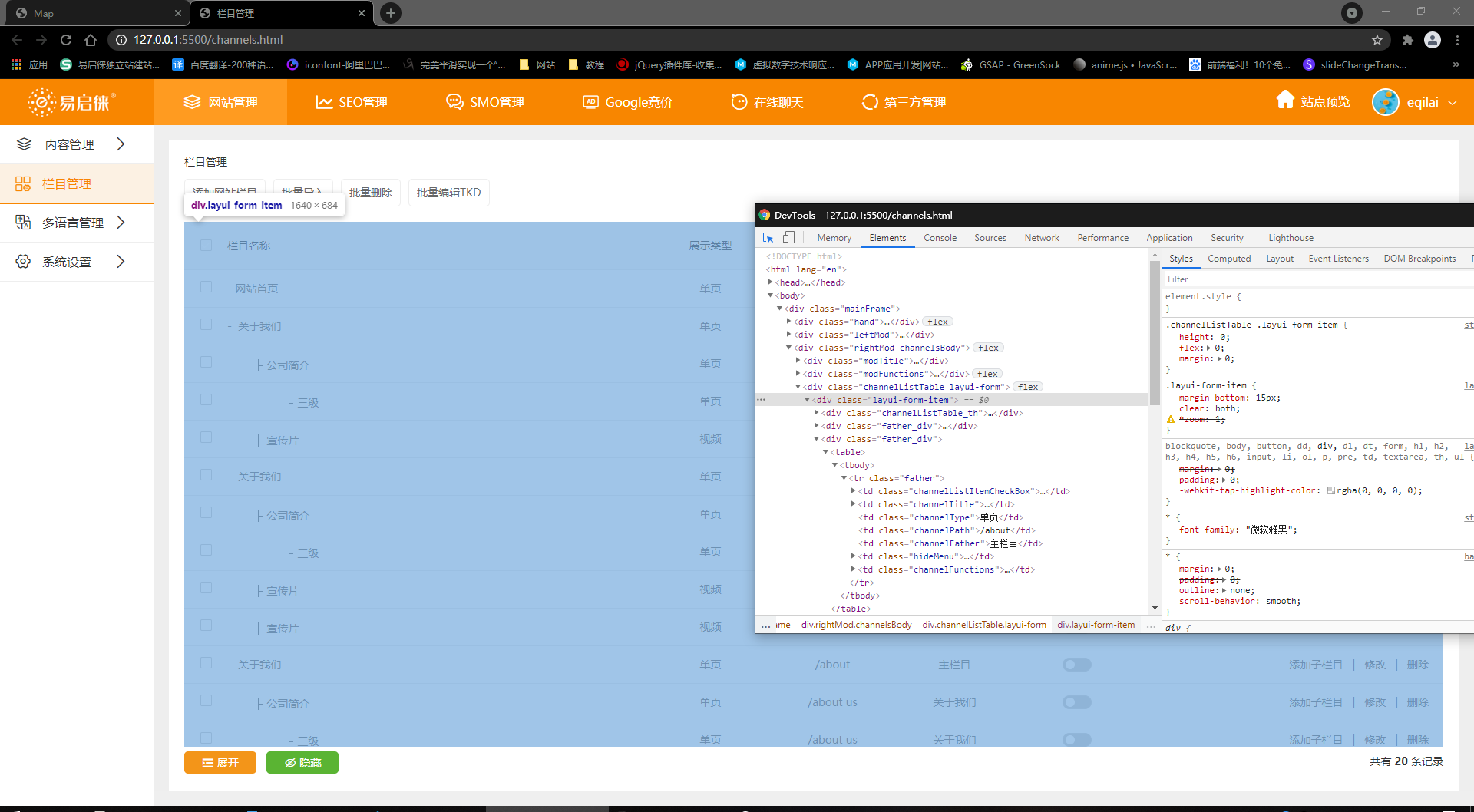Click 修改 in the 公司简介 /about us row
Viewport: 1474px width, 812px height.
click(x=1375, y=702)
